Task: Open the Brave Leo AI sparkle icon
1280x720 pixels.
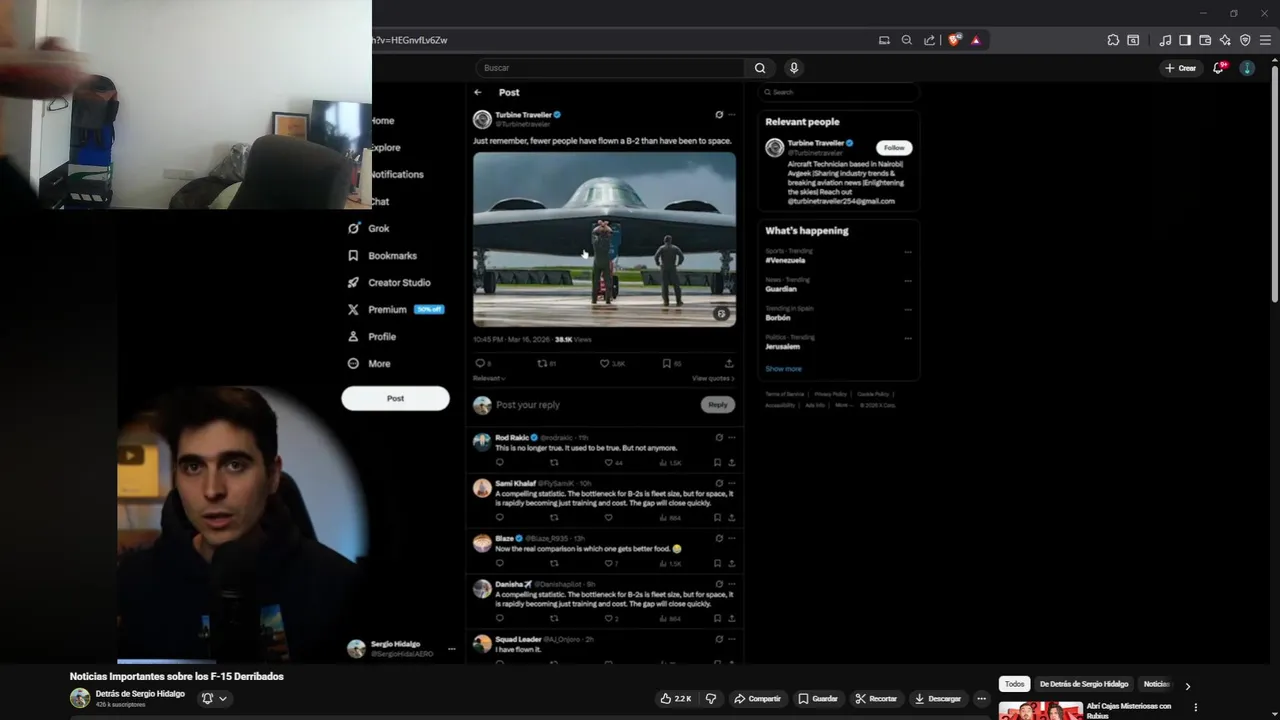Action: [1225, 40]
